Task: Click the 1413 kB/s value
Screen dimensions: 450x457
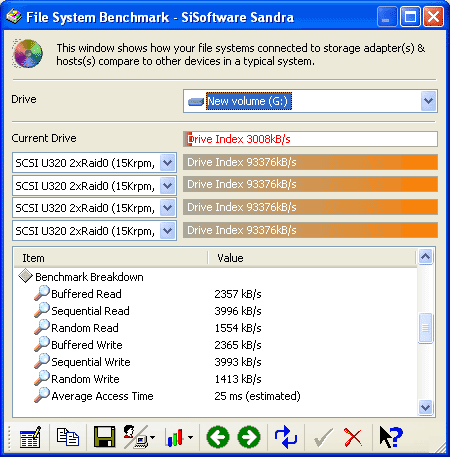Action: pos(238,379)
